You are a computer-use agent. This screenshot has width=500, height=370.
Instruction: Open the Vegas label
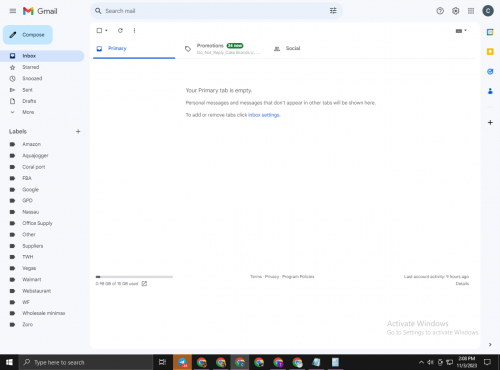coord(42,268)
